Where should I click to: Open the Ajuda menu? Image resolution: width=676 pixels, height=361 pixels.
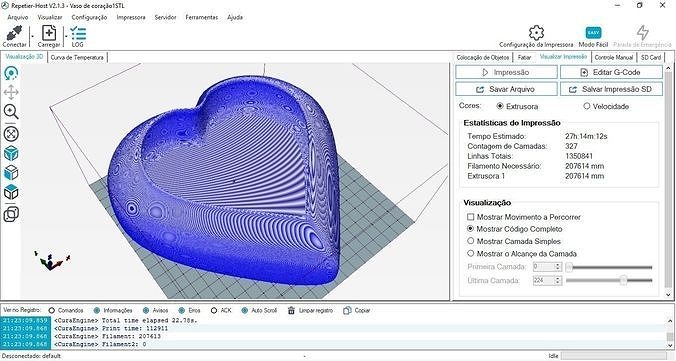pyautogui.click(x=235, y=17)
